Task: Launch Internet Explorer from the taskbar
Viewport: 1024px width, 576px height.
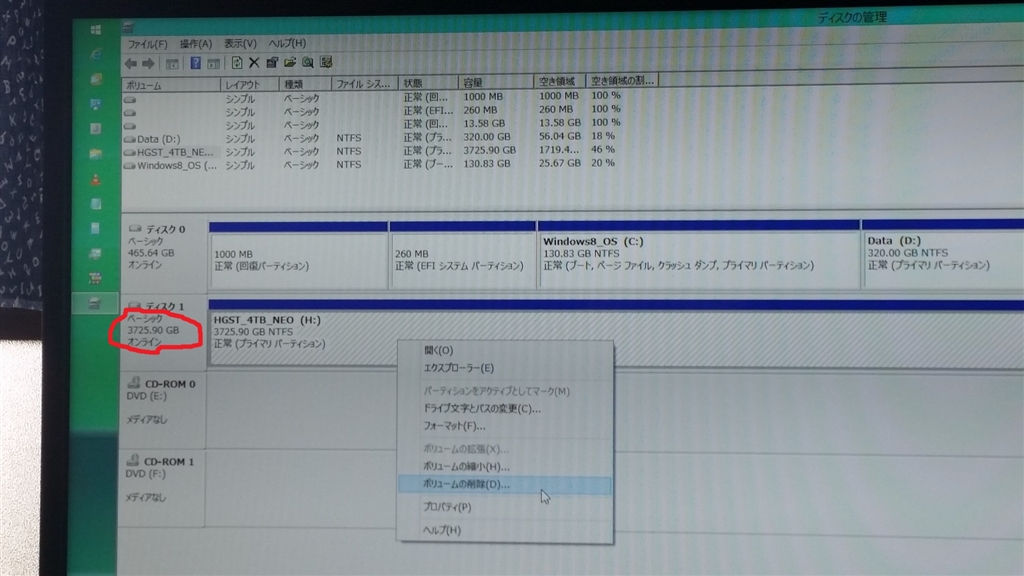Action: [96, 54]
